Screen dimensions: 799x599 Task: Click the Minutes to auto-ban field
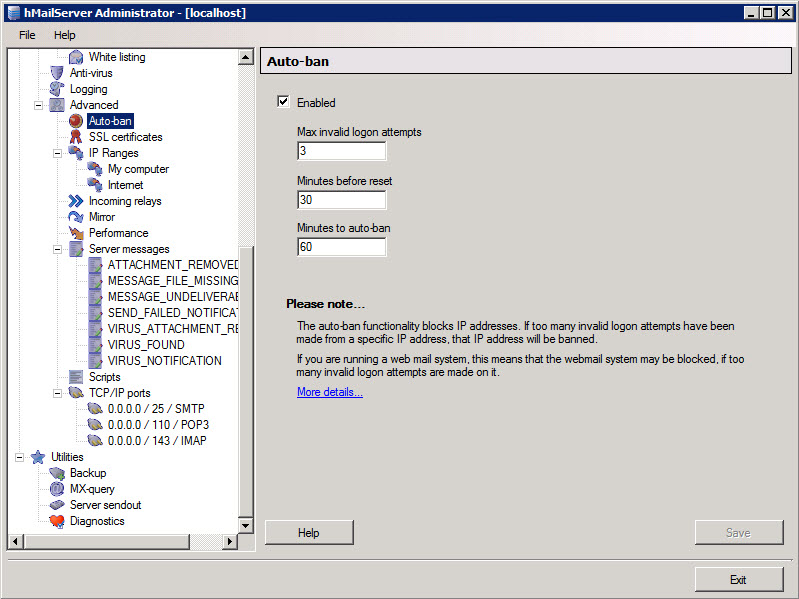click(x=341, y=247)
